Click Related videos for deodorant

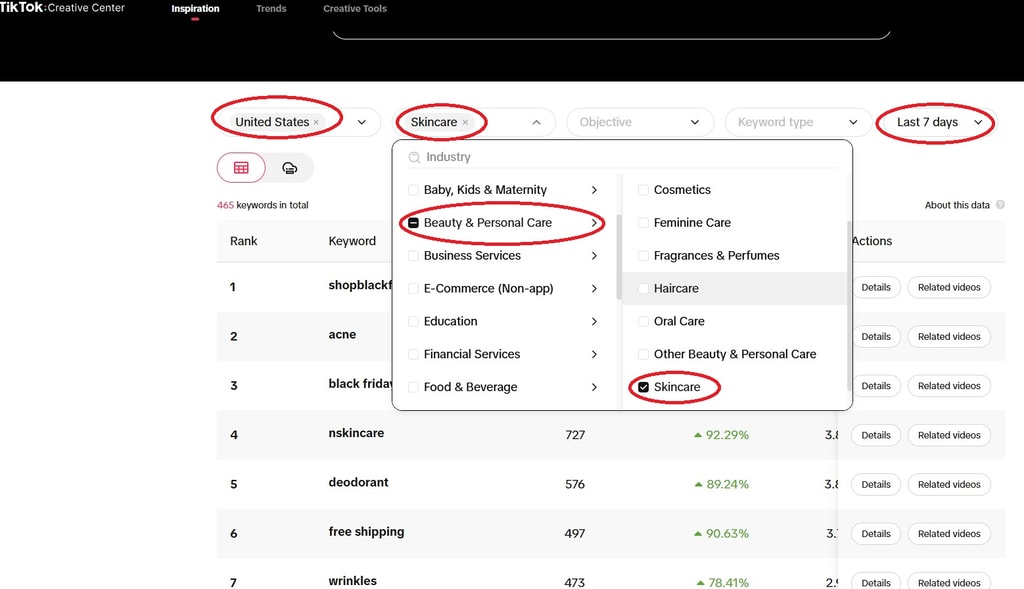[x=949, y=485]
